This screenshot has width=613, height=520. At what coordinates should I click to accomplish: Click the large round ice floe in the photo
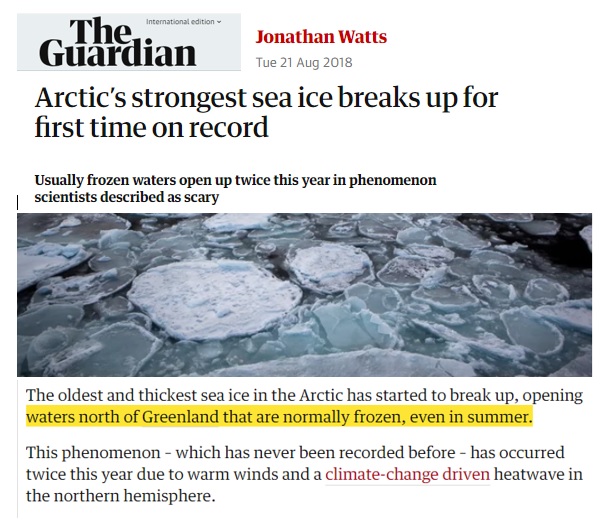[214, 298]
